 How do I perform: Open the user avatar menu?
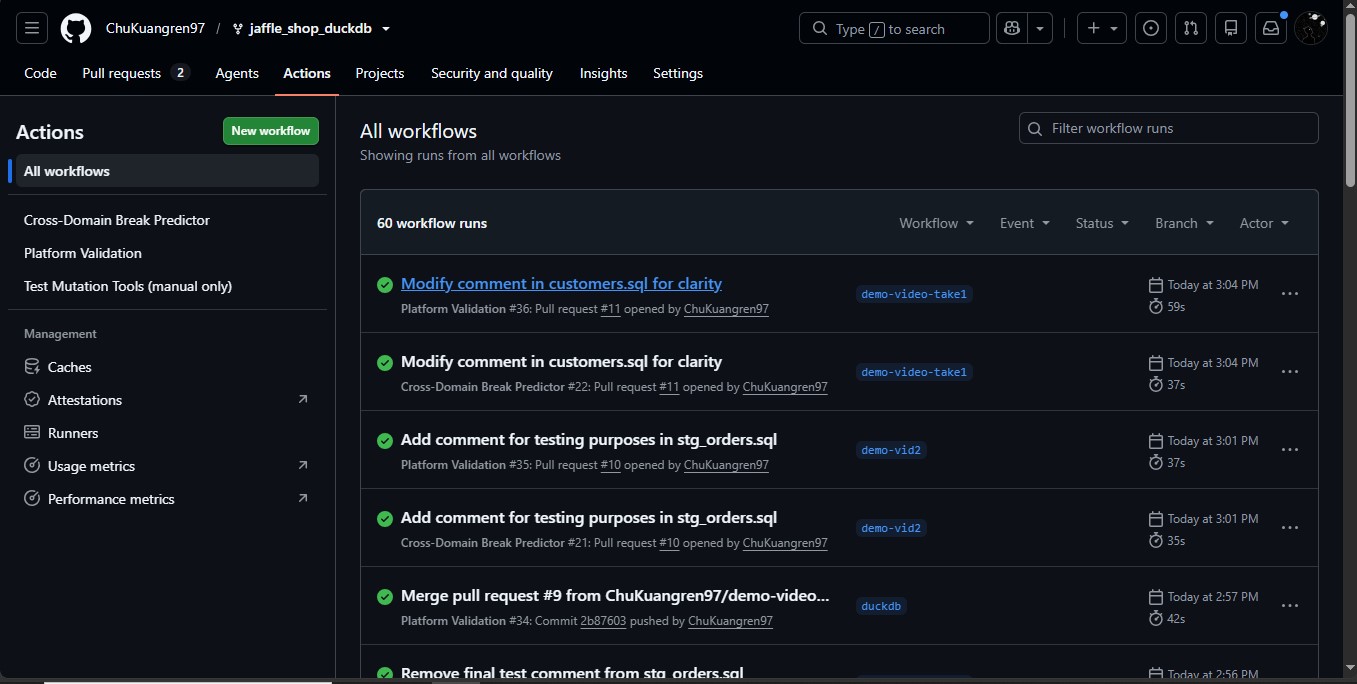1311,28
